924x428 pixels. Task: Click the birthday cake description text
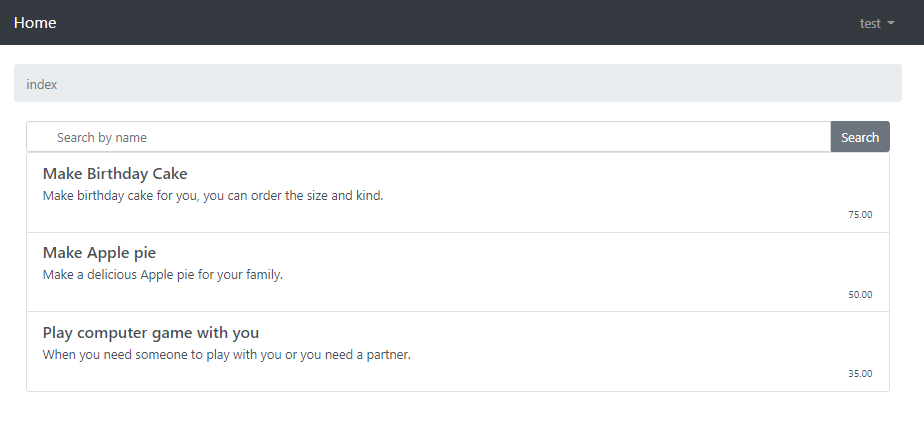click(x=213, y=196)
